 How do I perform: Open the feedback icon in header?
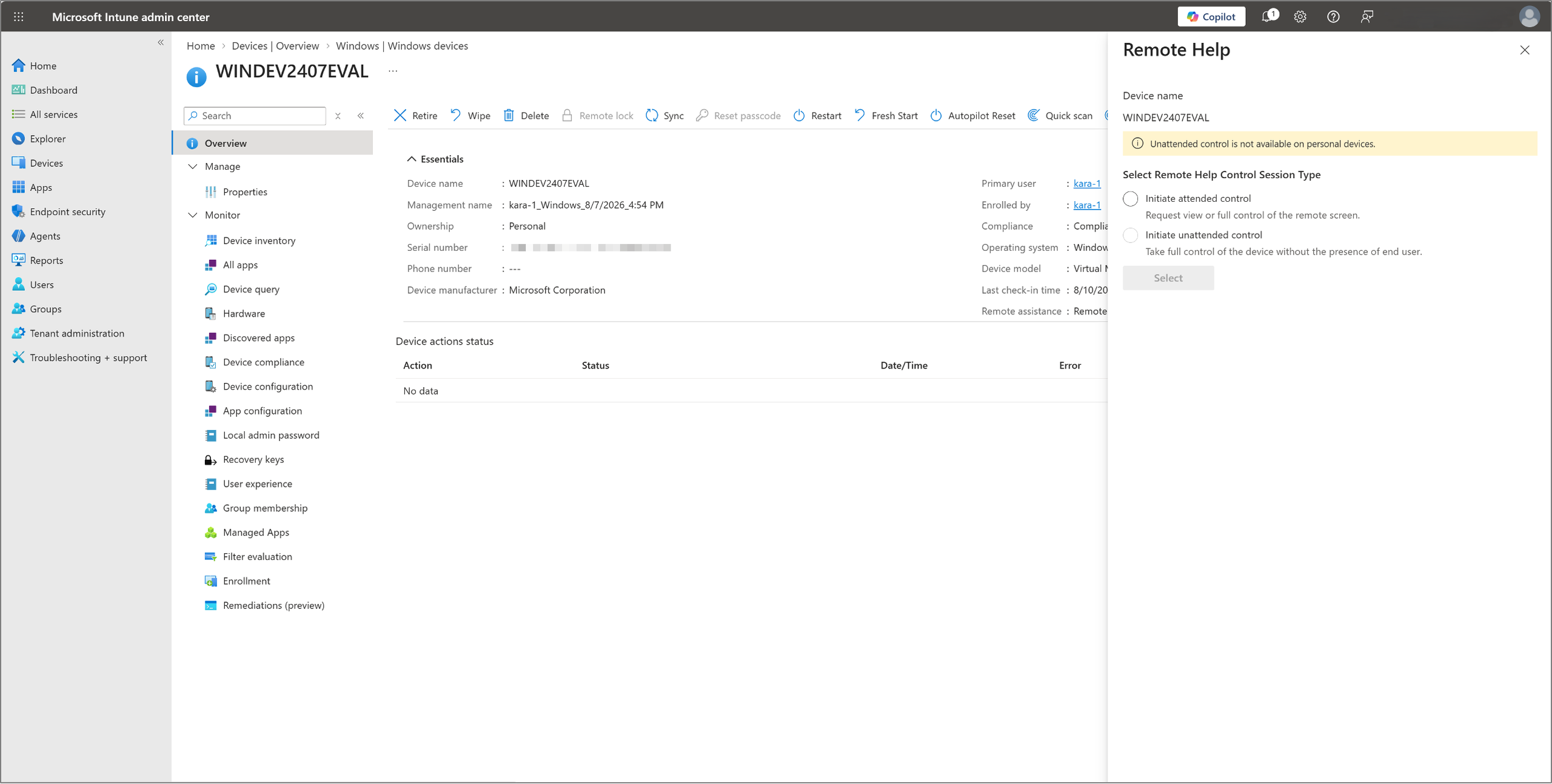point(1366,17)
